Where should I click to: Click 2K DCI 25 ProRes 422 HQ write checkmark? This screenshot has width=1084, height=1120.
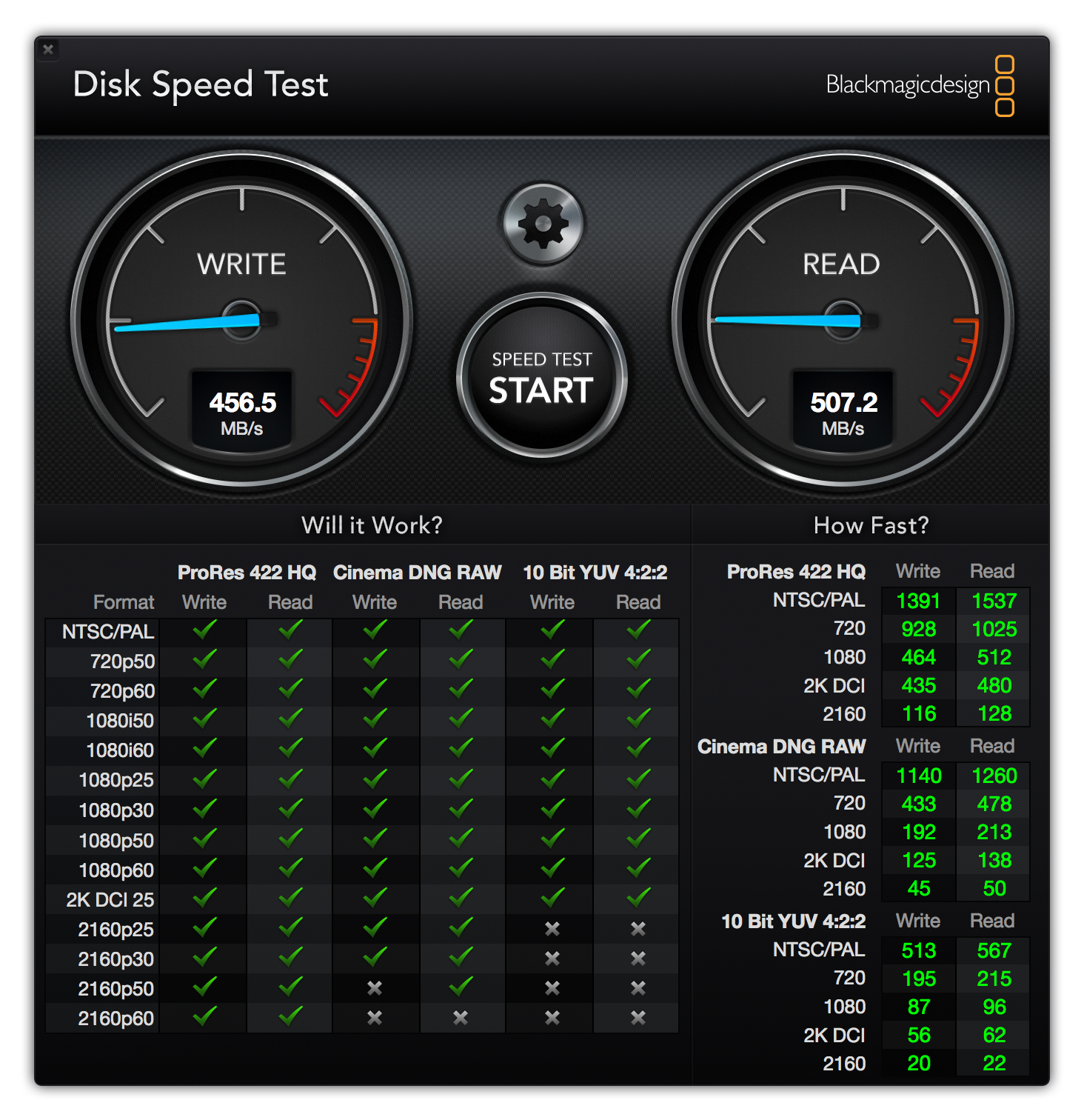204,898
